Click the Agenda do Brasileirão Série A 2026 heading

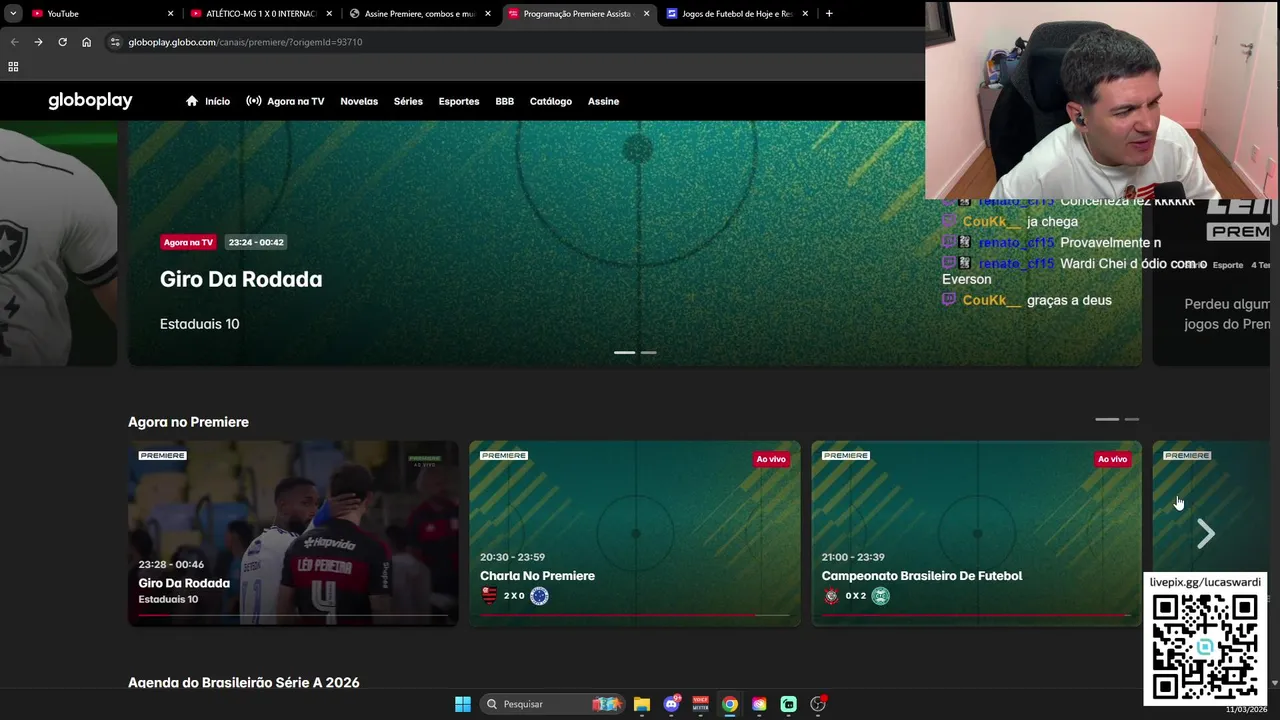(243, 682)
